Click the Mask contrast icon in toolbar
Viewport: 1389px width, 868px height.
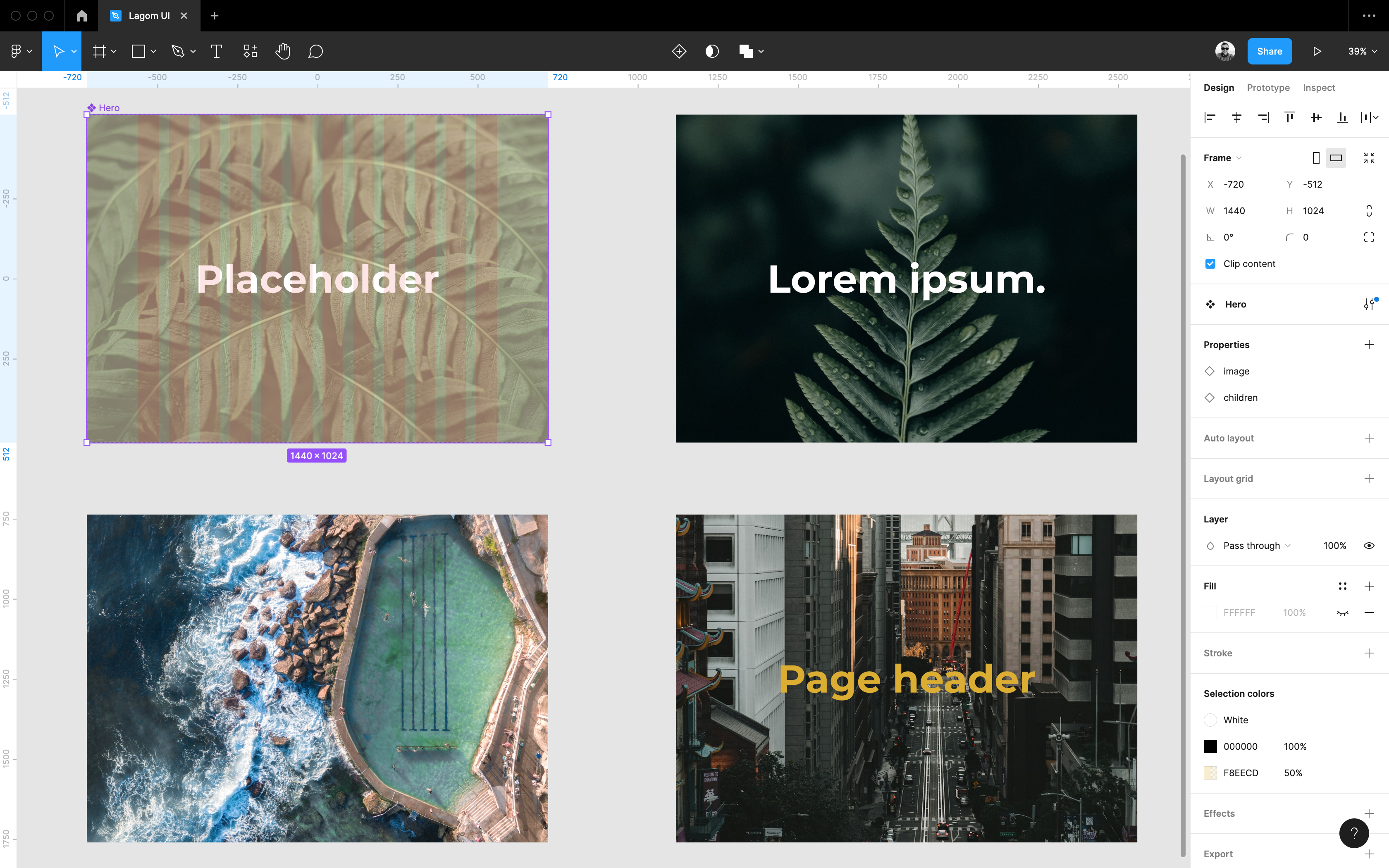[x=712, y=52]
